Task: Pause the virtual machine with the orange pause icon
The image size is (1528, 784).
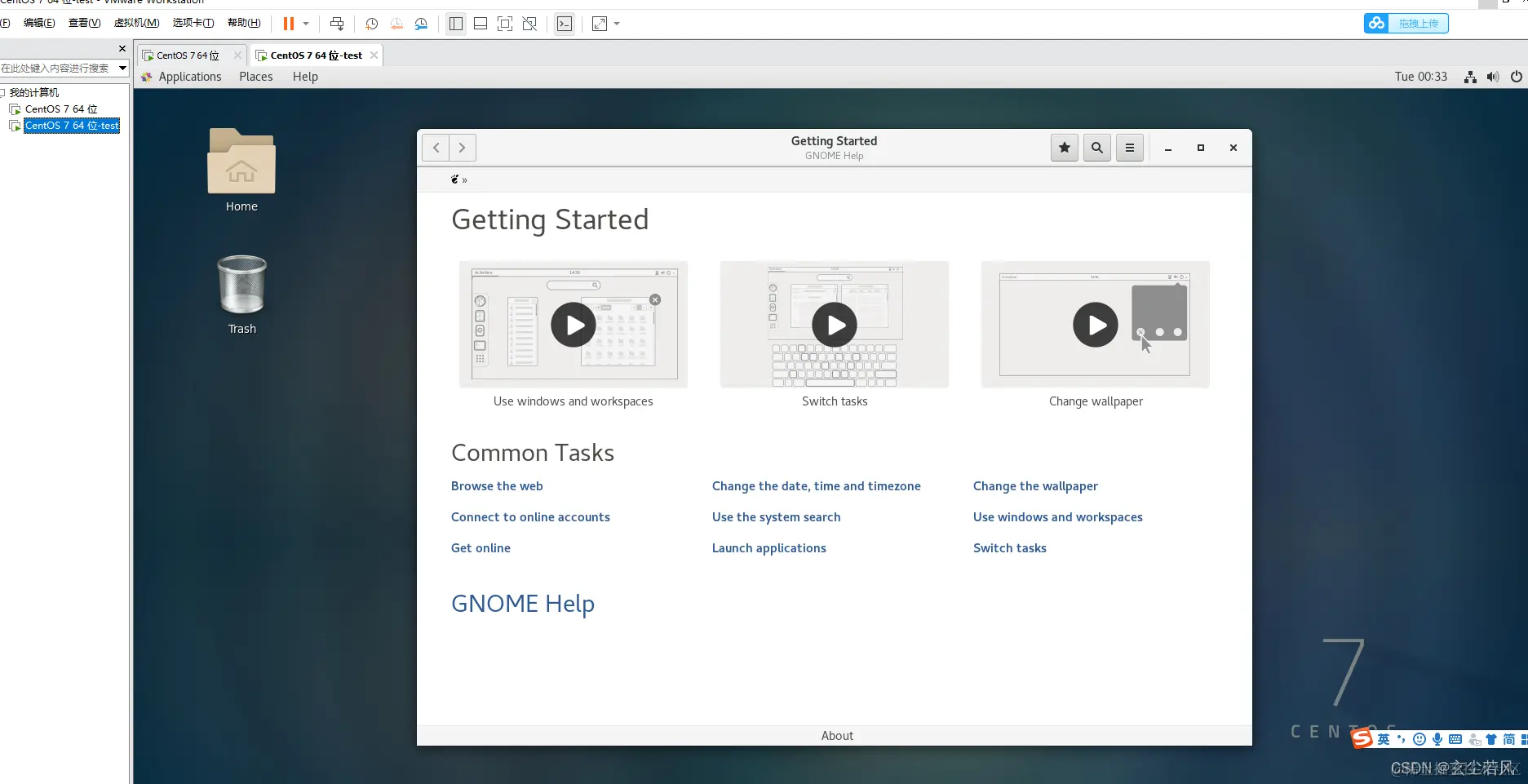Action: (x=288, y=24)
